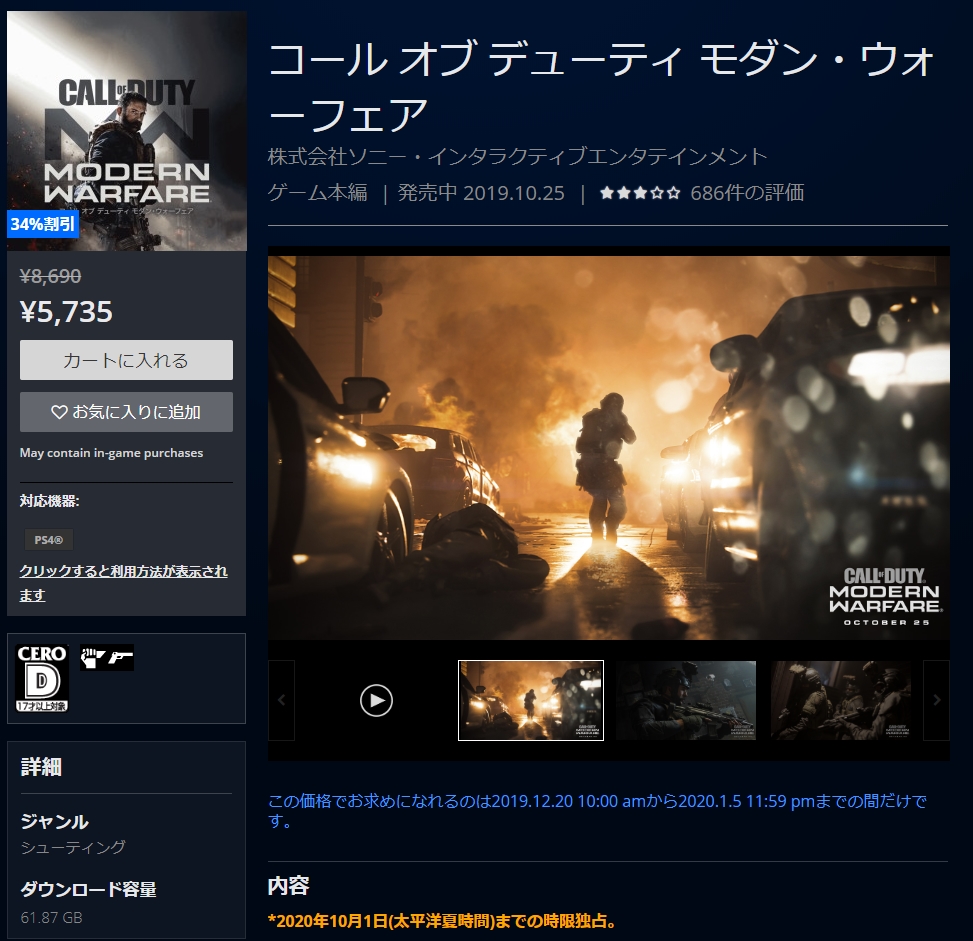Click the discounted price ¥5,735
973x941 pixels.
tap(66, 312)
